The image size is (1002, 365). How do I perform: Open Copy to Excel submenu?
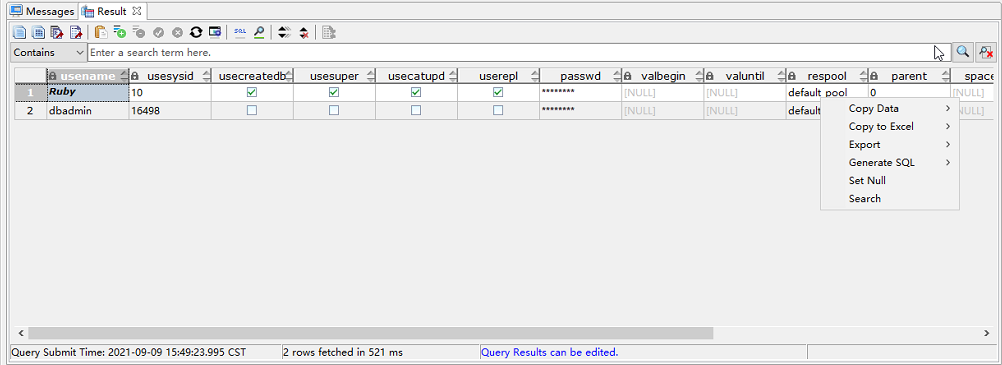pyautogui.click(x=890, y=127)
